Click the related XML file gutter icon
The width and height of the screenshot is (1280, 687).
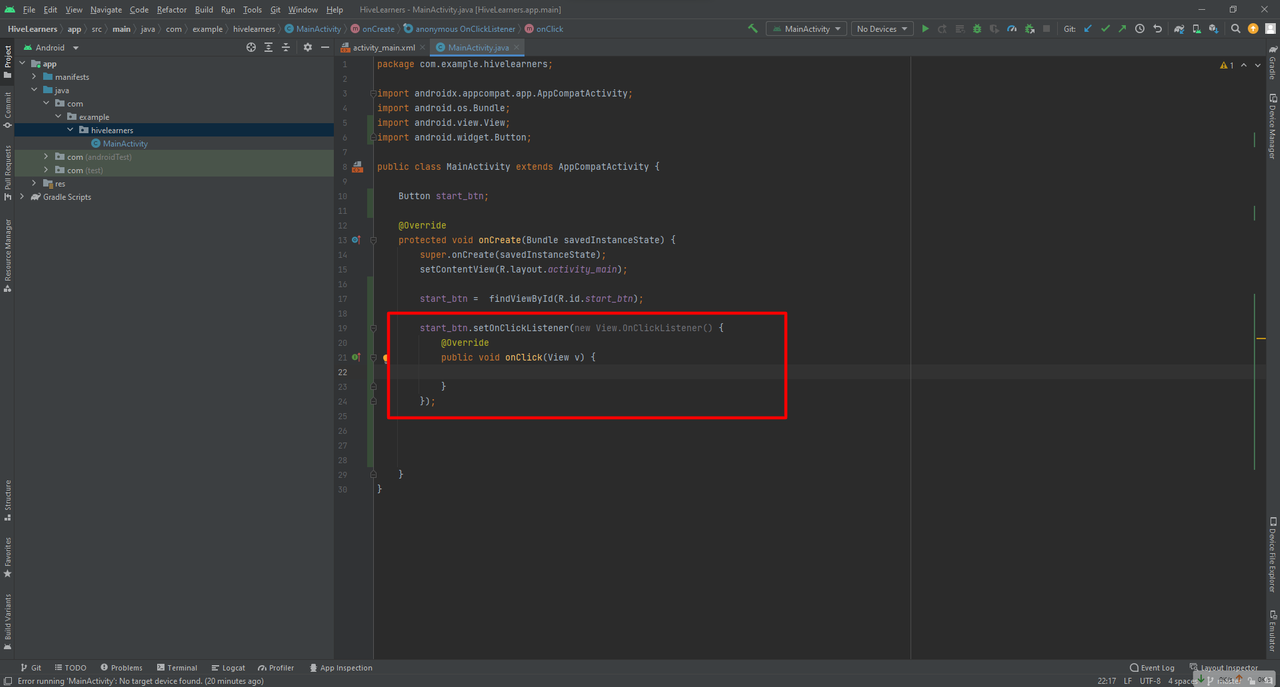pos(357,167)
